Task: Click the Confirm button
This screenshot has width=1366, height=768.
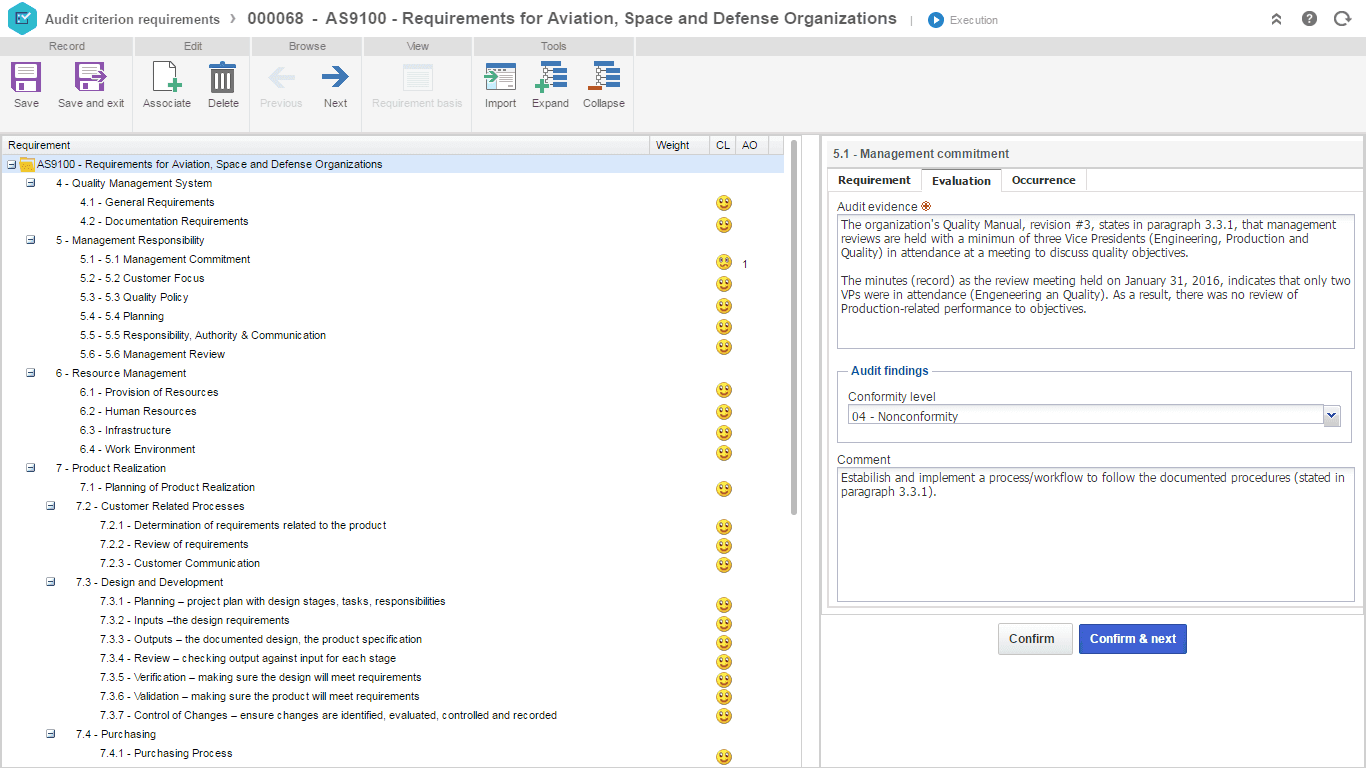Action: pos(1035,639)
